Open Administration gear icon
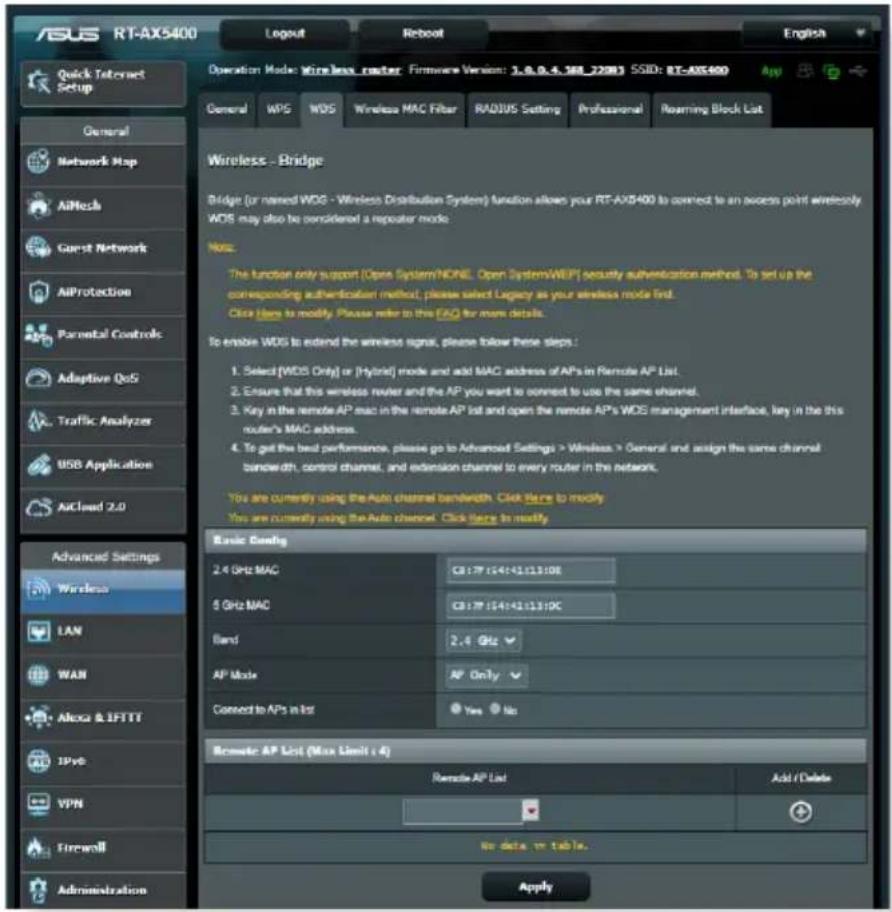Viewport: 892px width, 912px height. (x=38, y=890)
